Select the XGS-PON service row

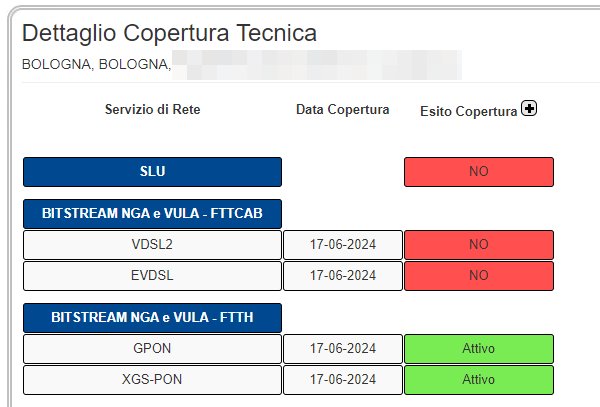152,380
